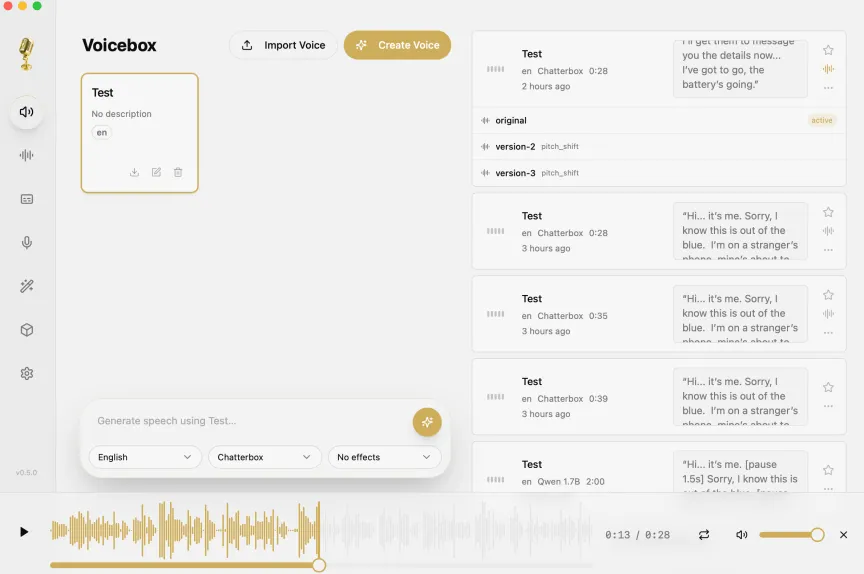Click the '0:13 / 0:28' time readout

(x=638, y=535)
